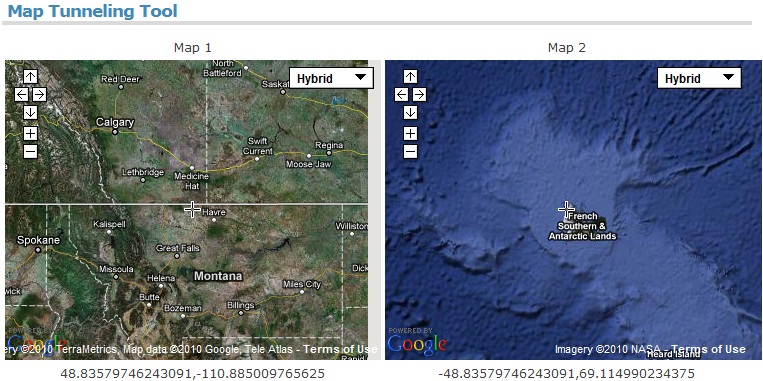Pan Map 1 down with down arrow
The image size is (763, 381).
[x=30, y=112]
